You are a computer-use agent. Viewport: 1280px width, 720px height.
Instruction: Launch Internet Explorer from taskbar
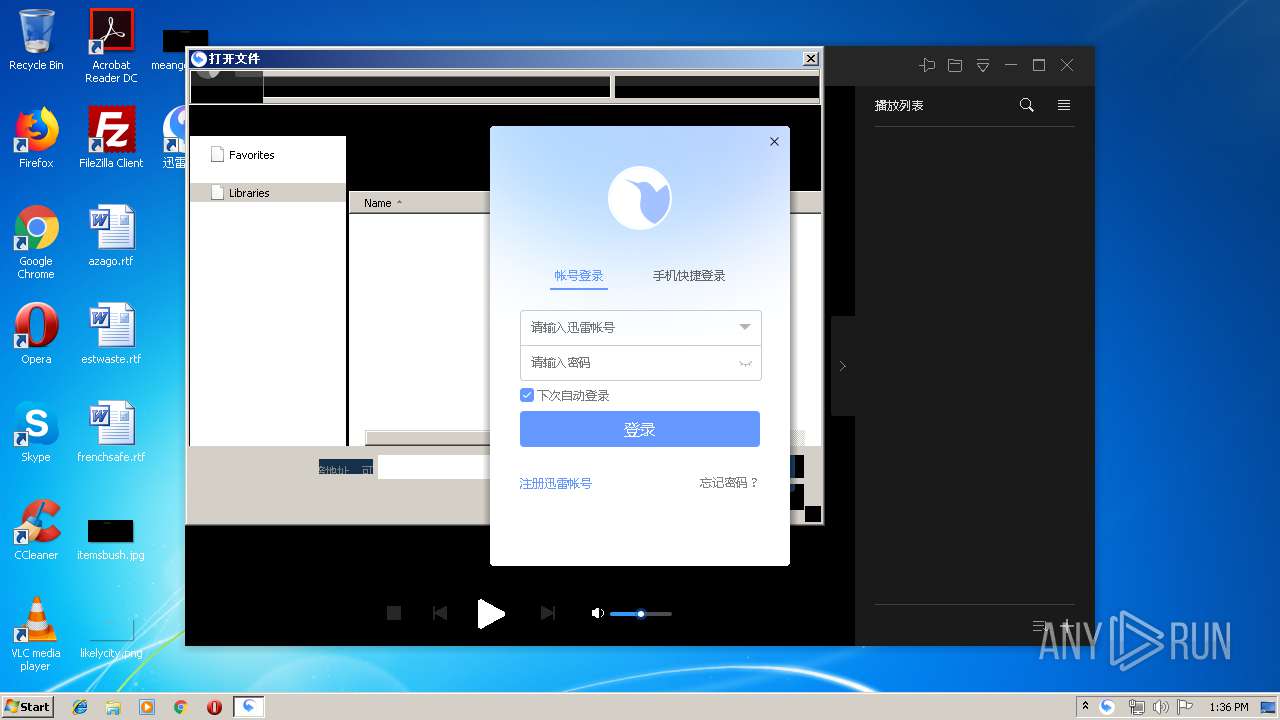(x=80, y=707)
